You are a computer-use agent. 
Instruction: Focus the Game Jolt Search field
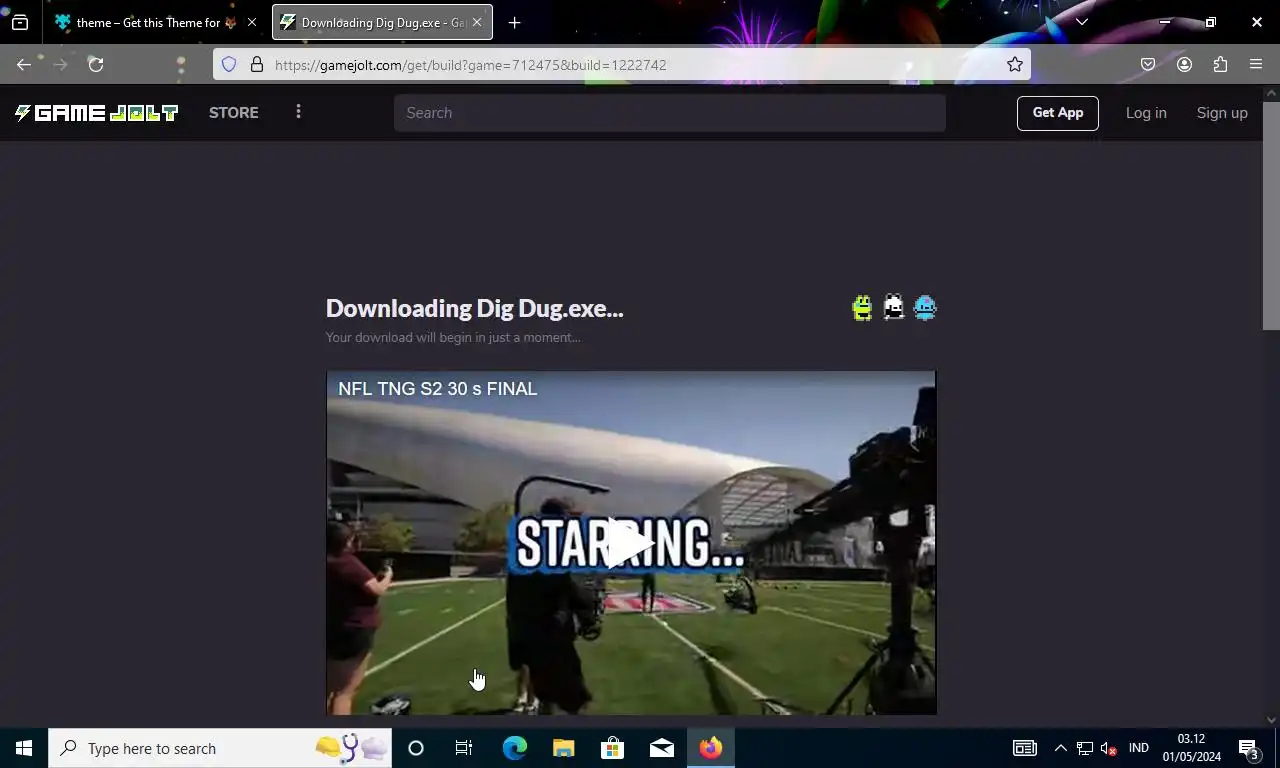(x=670, y=113)
